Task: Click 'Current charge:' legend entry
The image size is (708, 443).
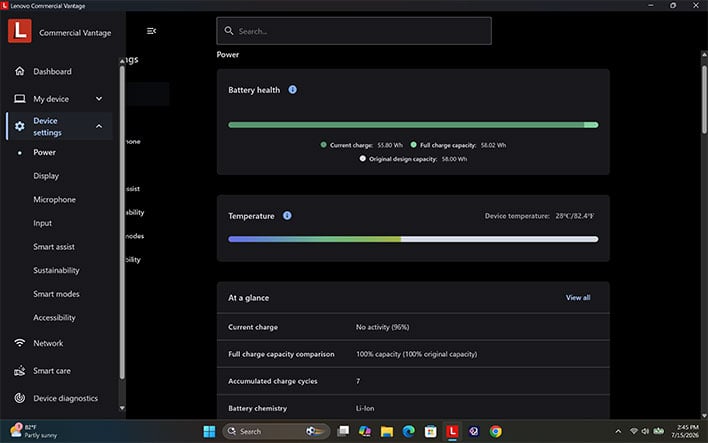Action: (x=361, y=145)
